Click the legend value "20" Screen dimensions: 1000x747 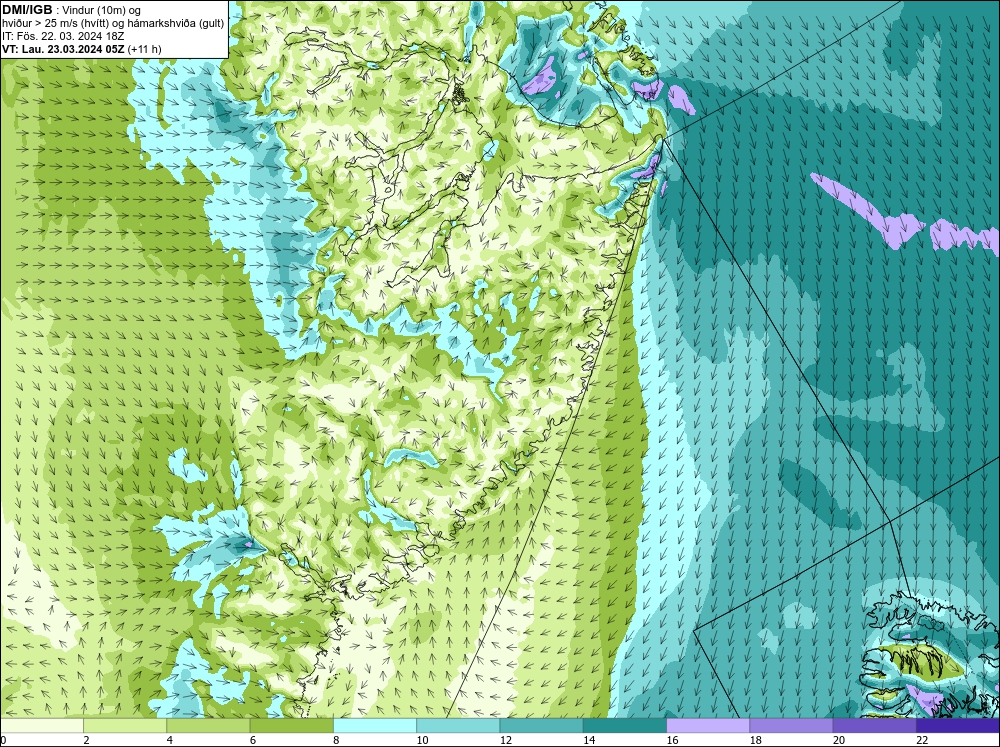coord(839,740)
